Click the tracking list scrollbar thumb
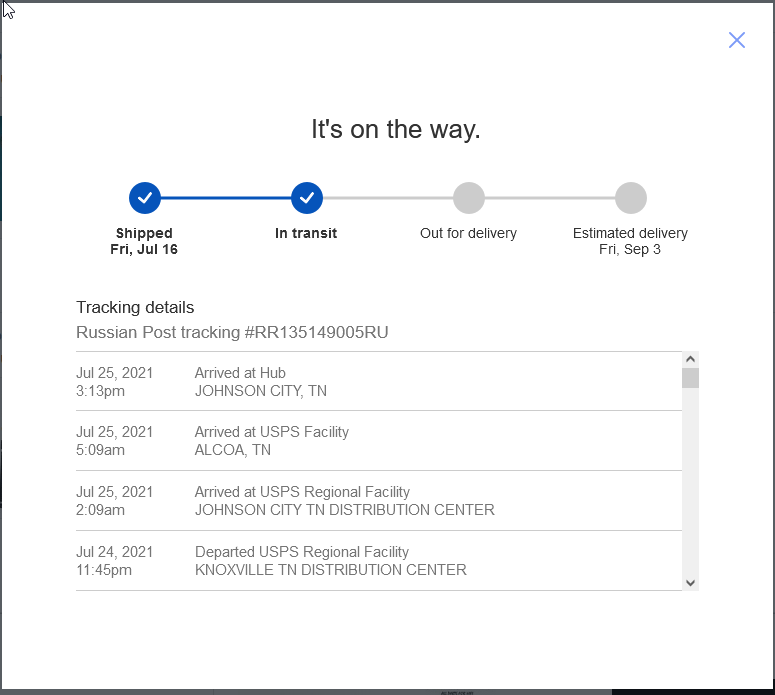775x695 pixels. (690, 378)
